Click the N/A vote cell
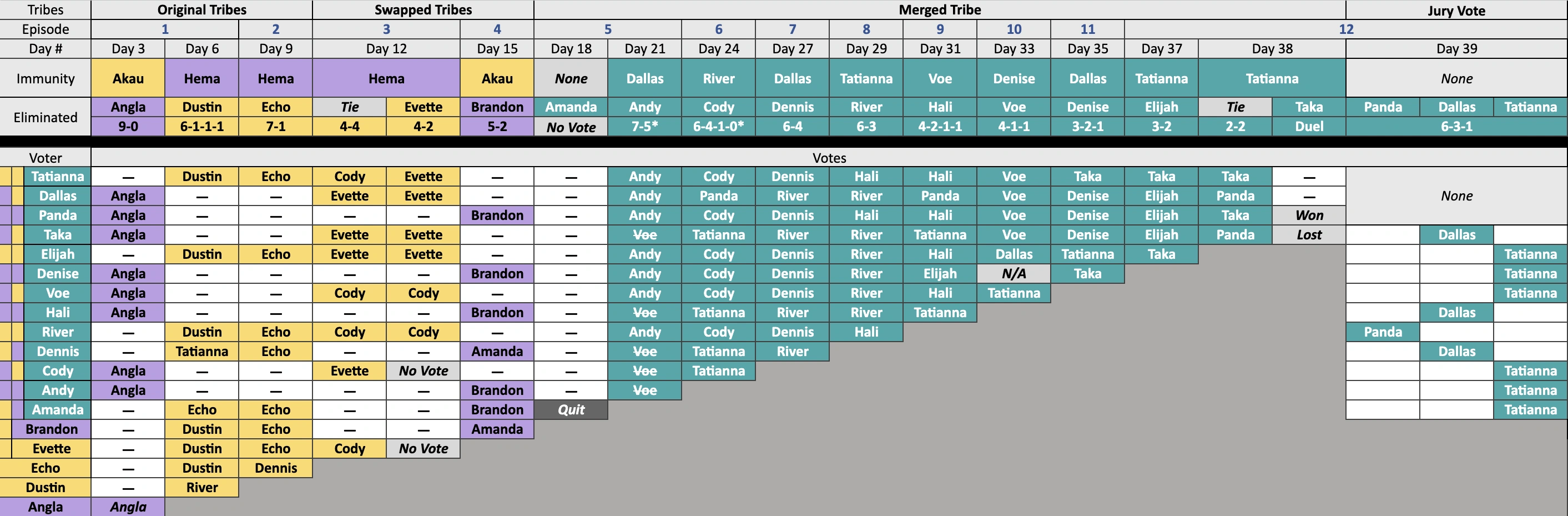Image resolution: width=1568 pixels, height=516 pixels. (x=1014, y=273)
